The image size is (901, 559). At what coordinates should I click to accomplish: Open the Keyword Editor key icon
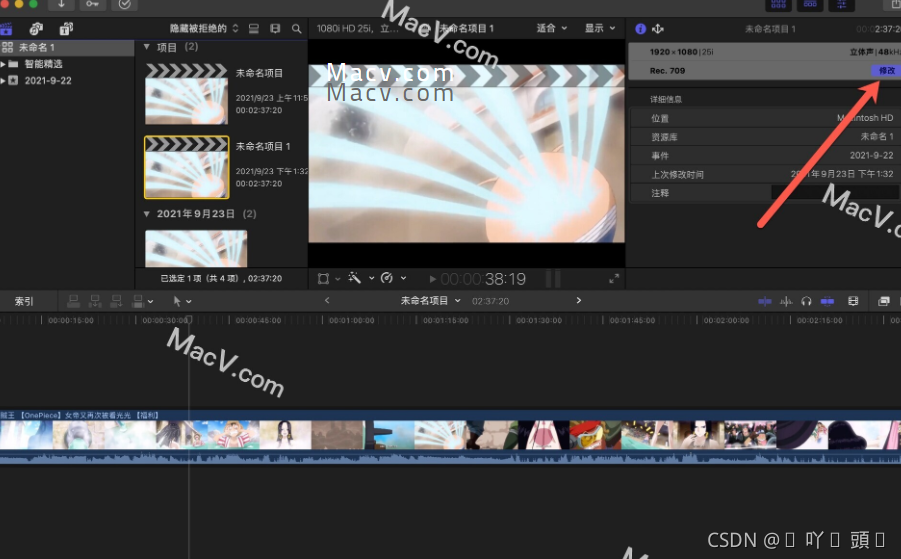pyautogui.click(x=93, y=5)
